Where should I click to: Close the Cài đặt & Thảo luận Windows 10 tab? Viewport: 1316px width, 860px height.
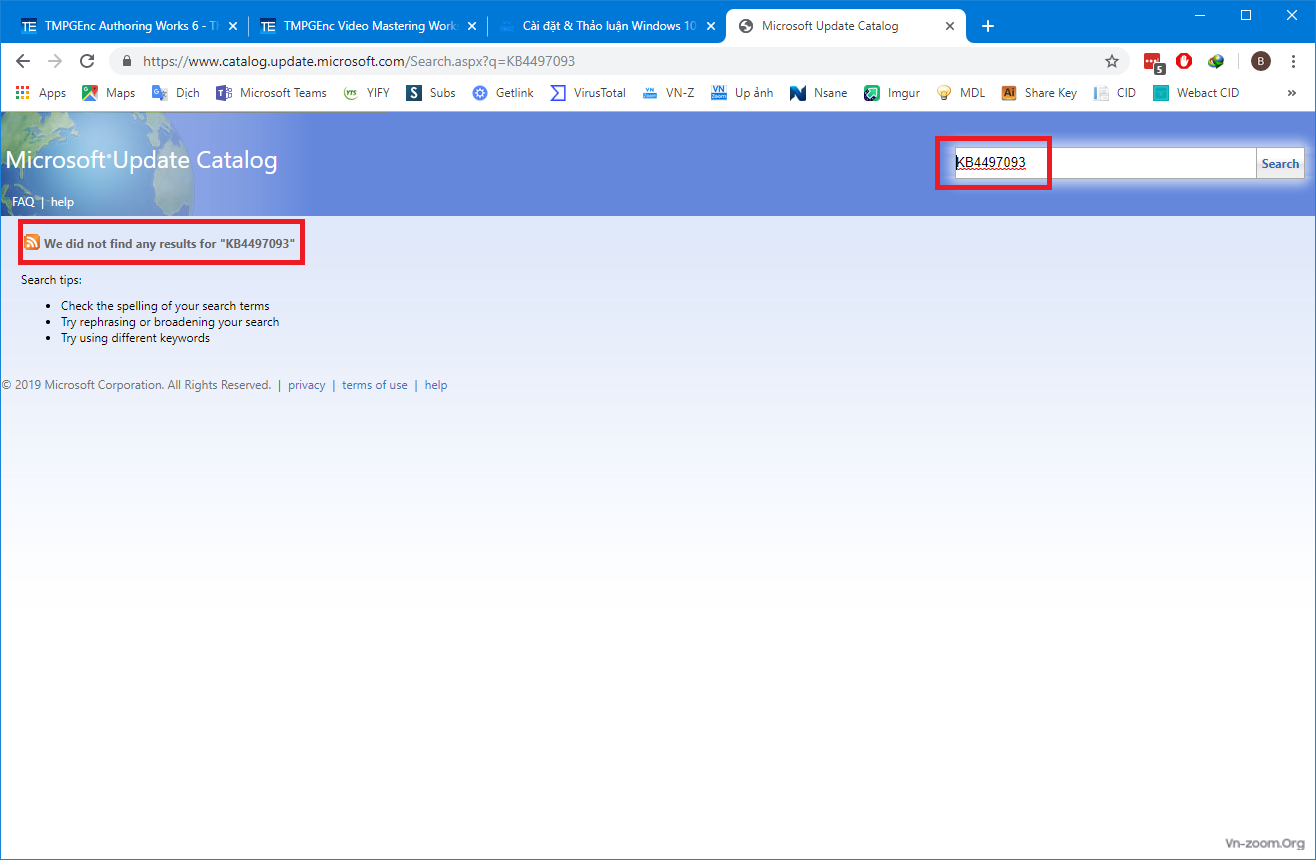pyautogui.click(x=711, y=27)
